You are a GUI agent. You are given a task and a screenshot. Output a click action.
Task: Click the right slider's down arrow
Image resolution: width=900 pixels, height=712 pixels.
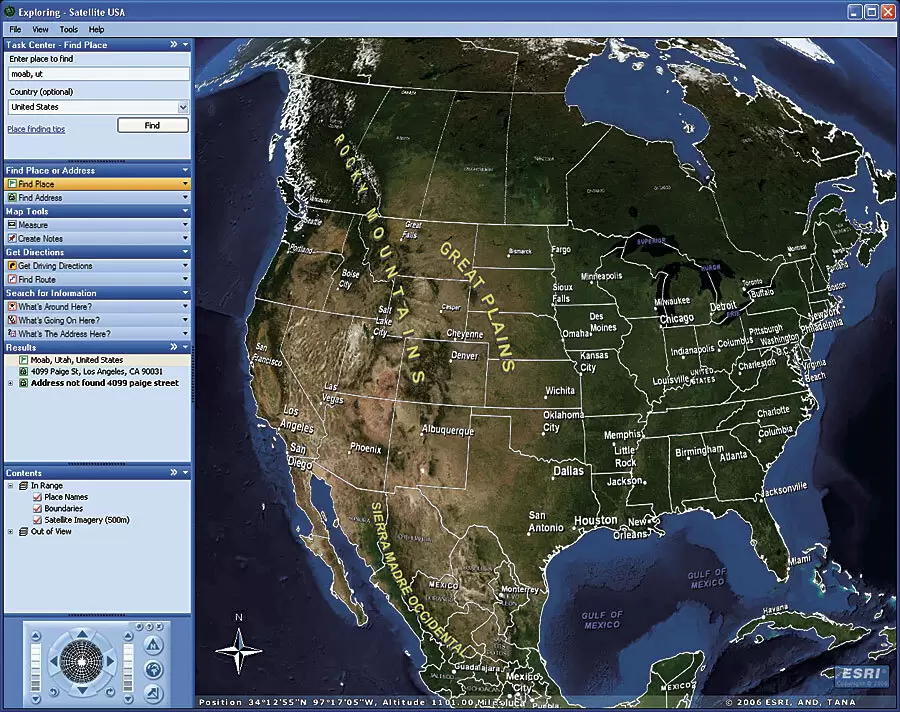point(128,699)
